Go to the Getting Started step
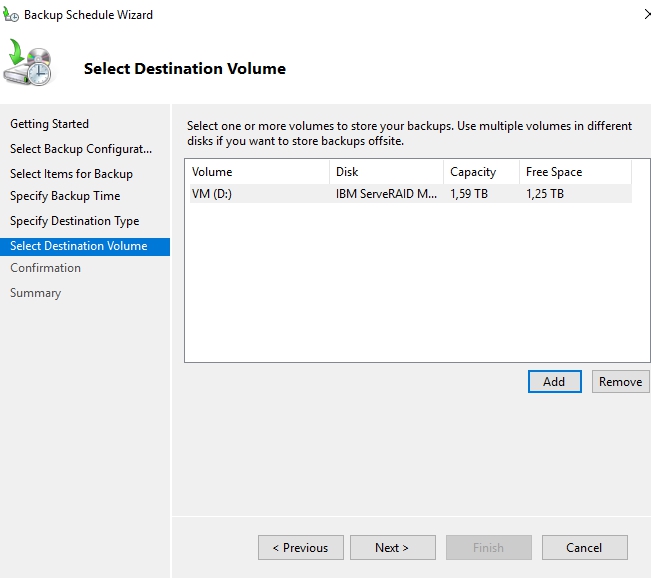This screenshot has height=578, width=651. [x=49, y=124]
